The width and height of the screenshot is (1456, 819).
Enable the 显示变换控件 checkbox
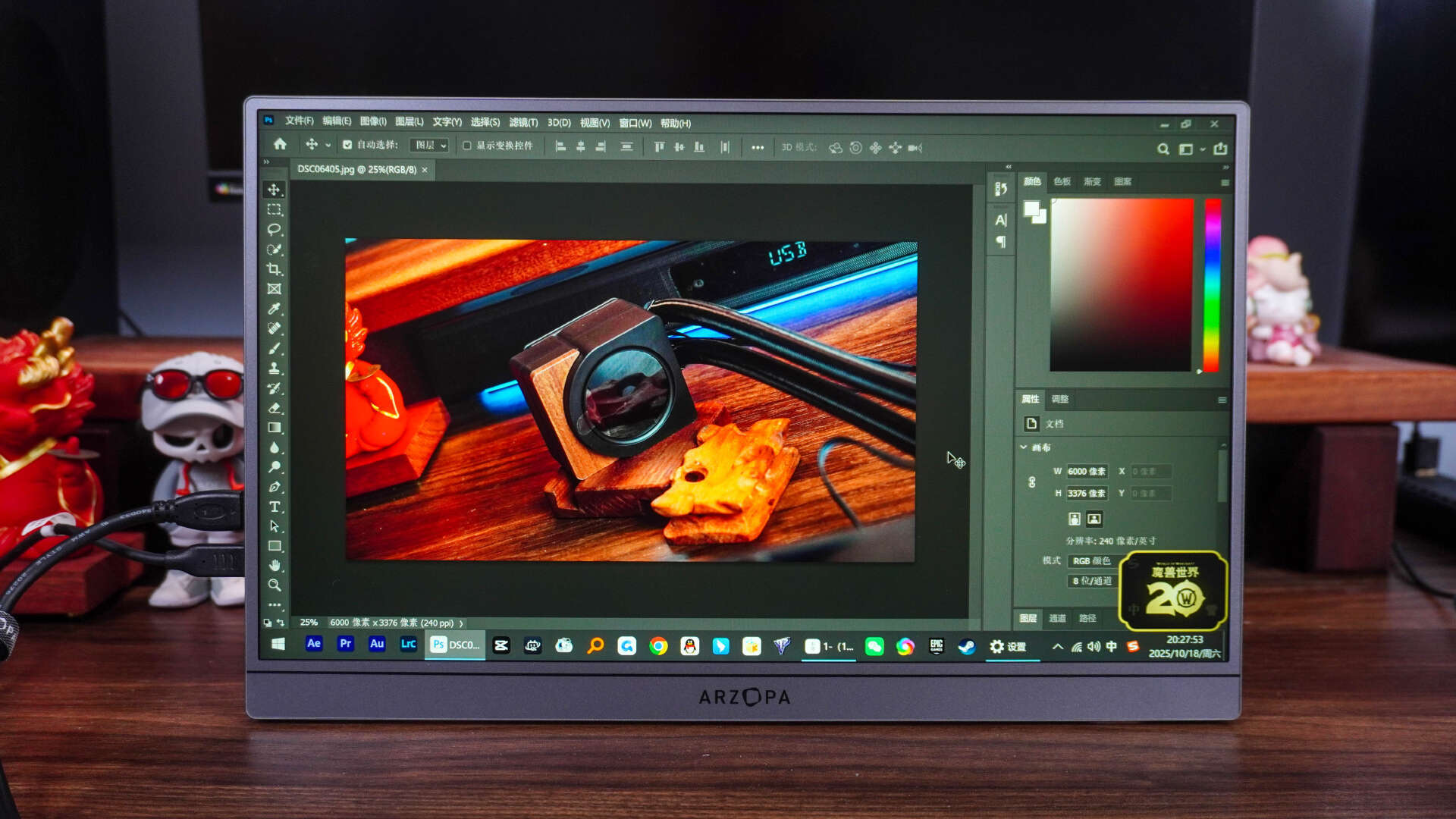tap(467, 146)
